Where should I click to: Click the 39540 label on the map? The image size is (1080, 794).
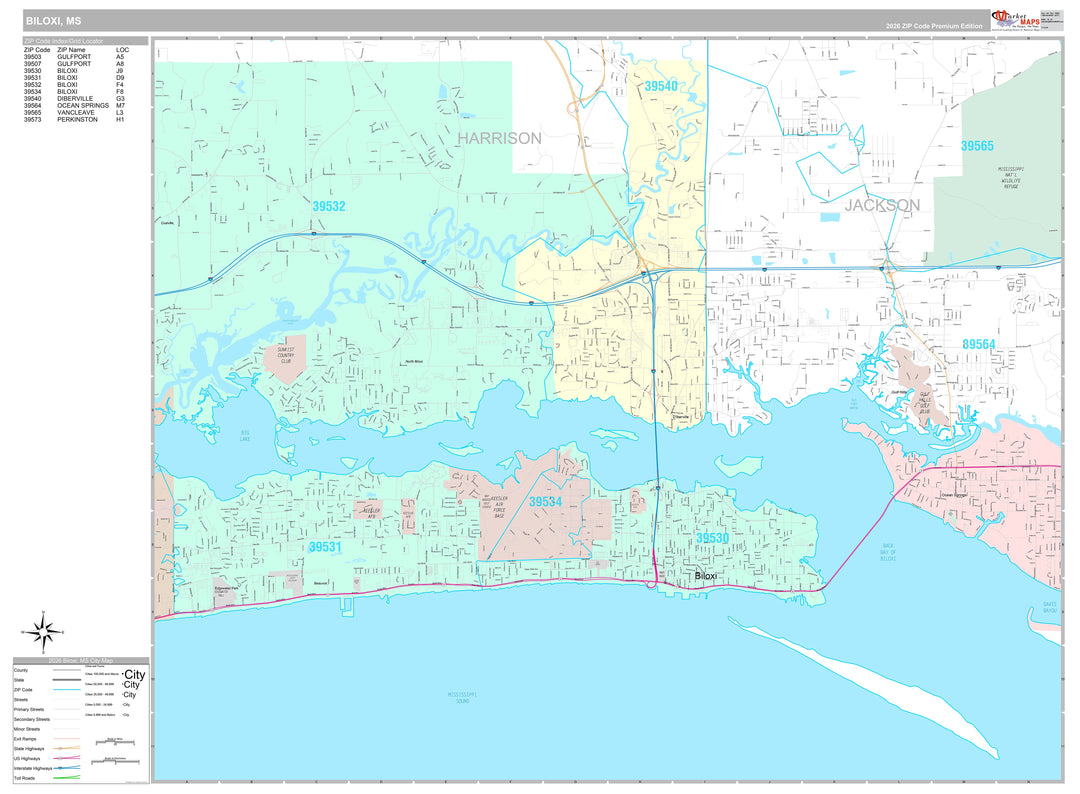tap(661, 86)
